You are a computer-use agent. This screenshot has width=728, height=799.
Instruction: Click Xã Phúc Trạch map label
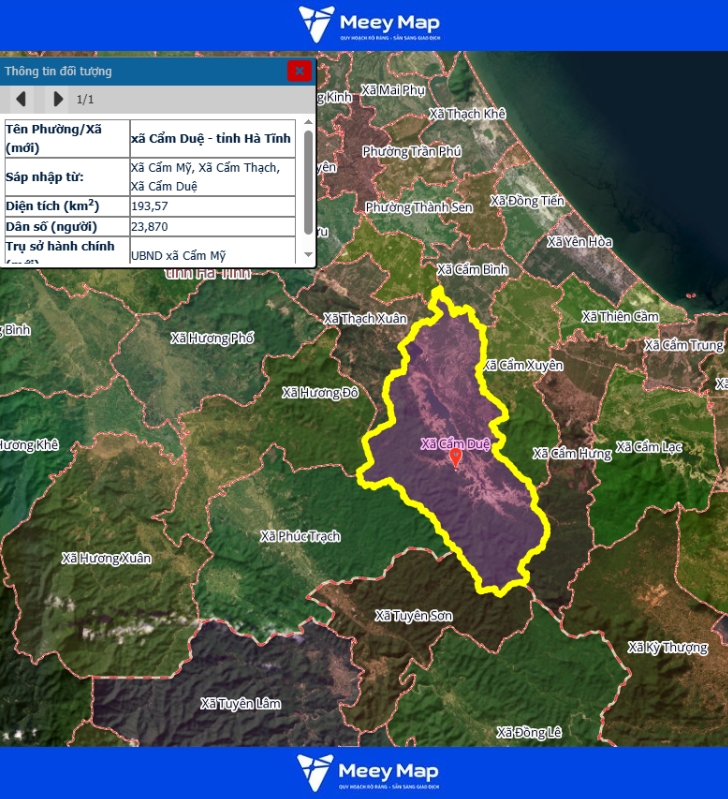pos(300,537)
